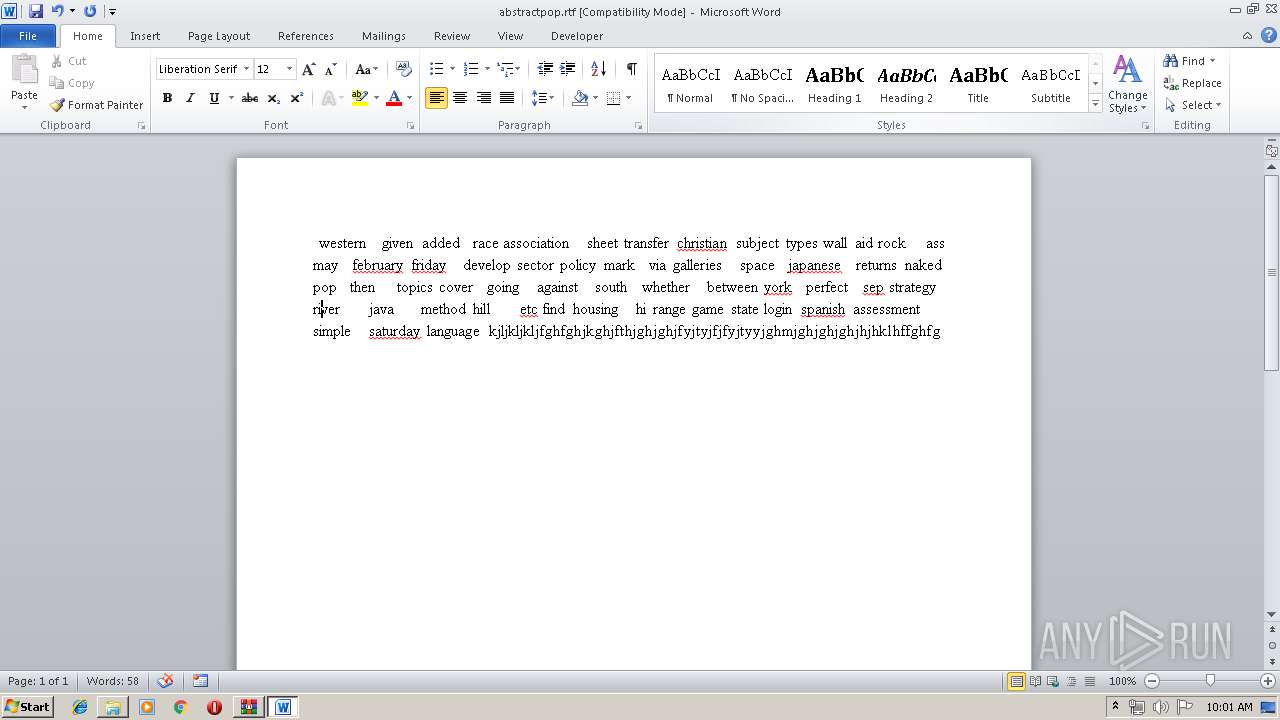Switch to the Mailings tab
The height and width of the screenshot is (720, 1280).
384,35
